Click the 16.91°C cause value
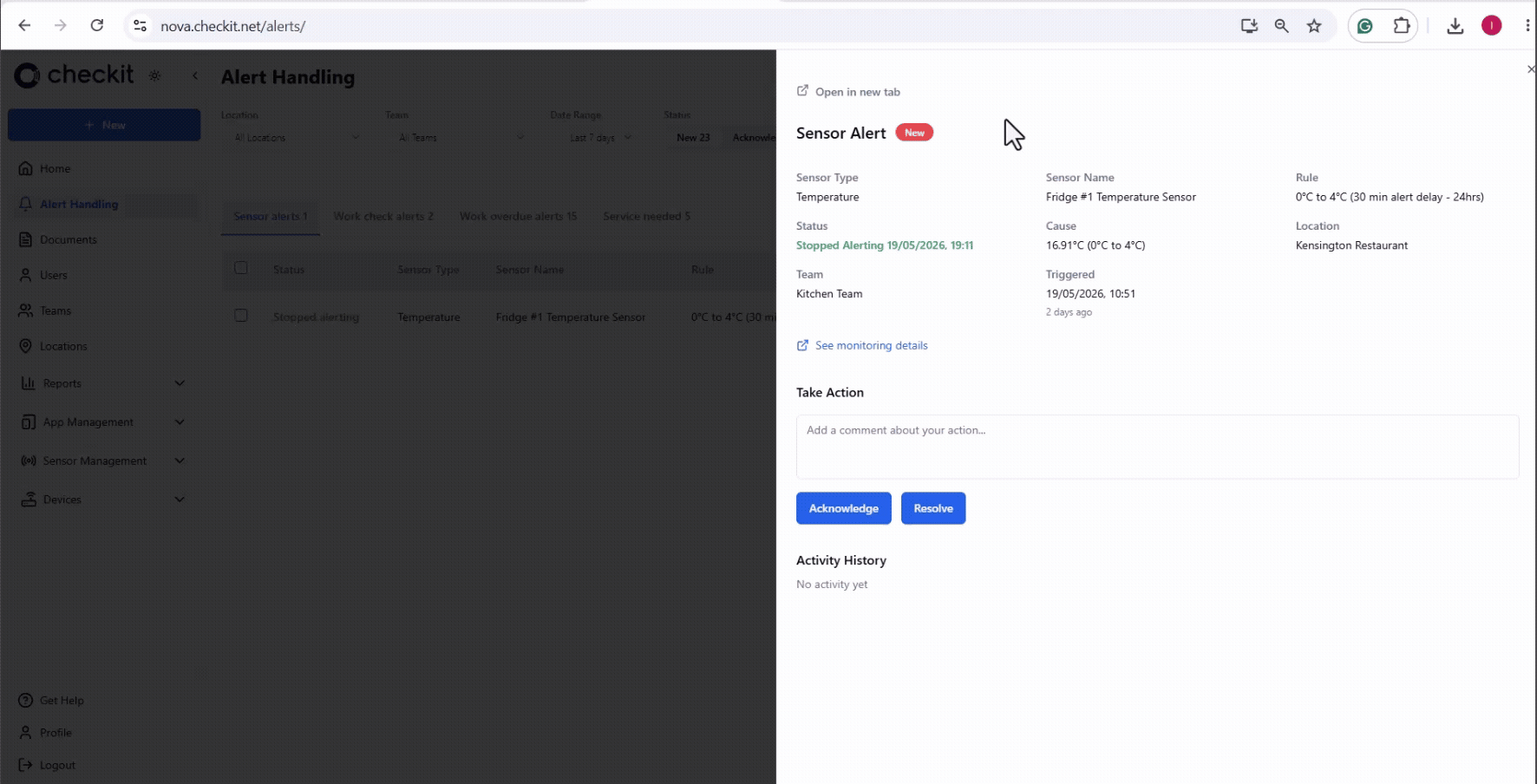This screenshot has height=784, width=1537. 1096,245
